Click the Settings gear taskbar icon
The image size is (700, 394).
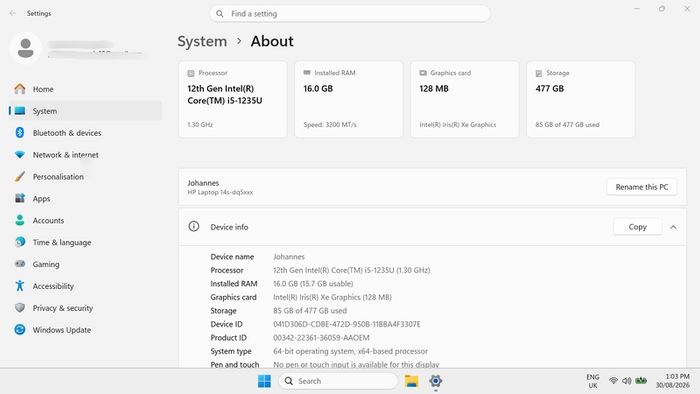point(435,381)
